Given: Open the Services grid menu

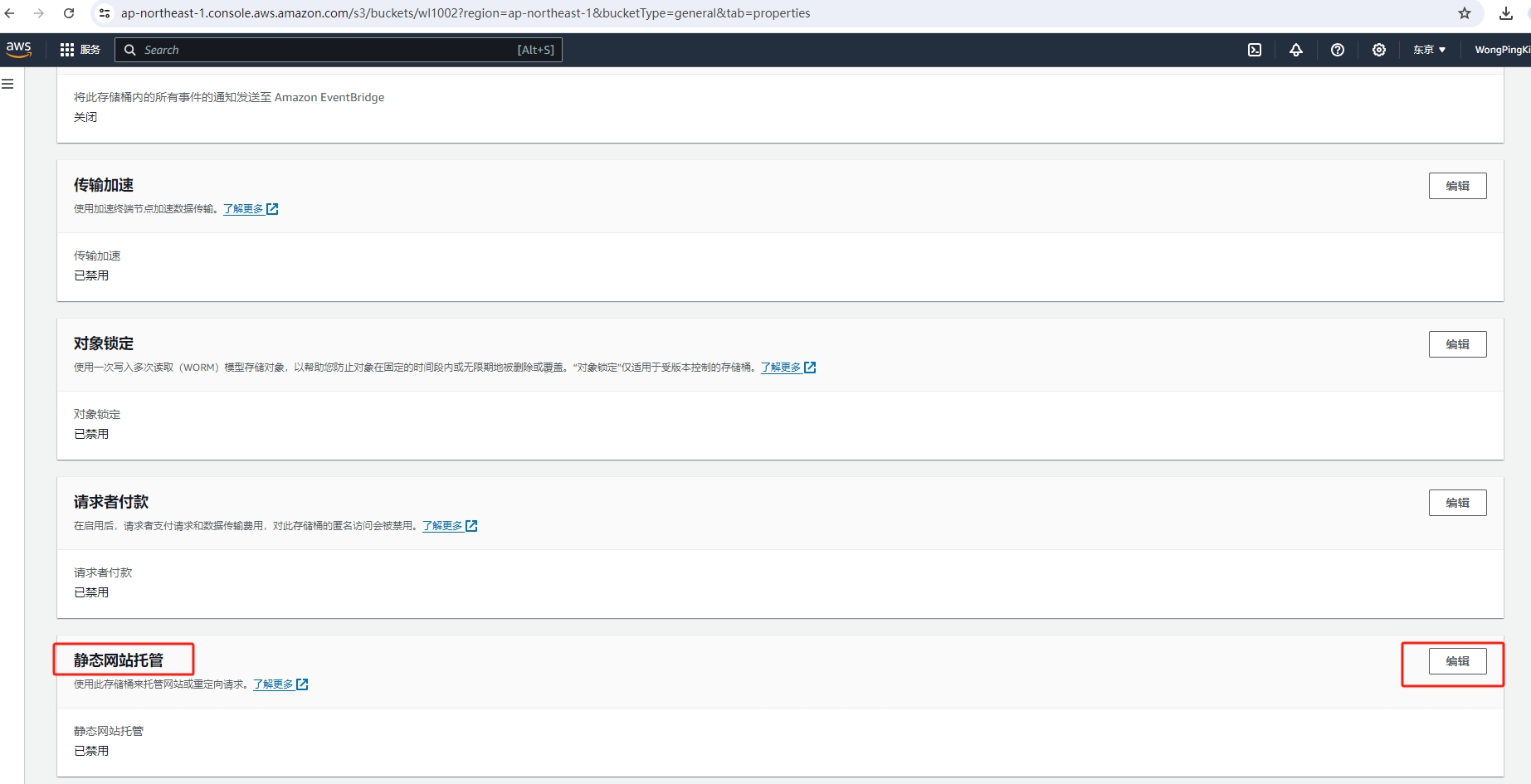Looking at the screenshot, I should [x=80, y=50].
